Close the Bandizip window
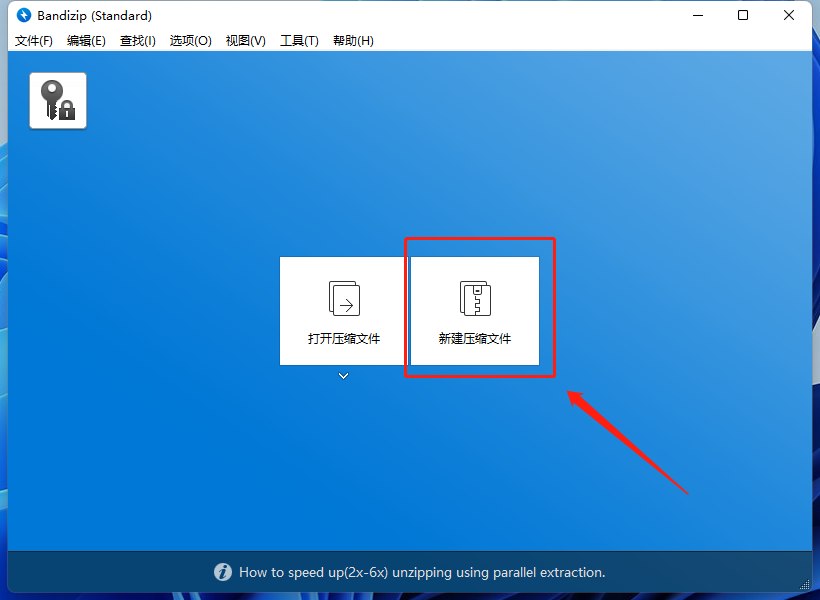Image resolution: width=820 pixels, height=600 pixels. (x=790, y=16)
